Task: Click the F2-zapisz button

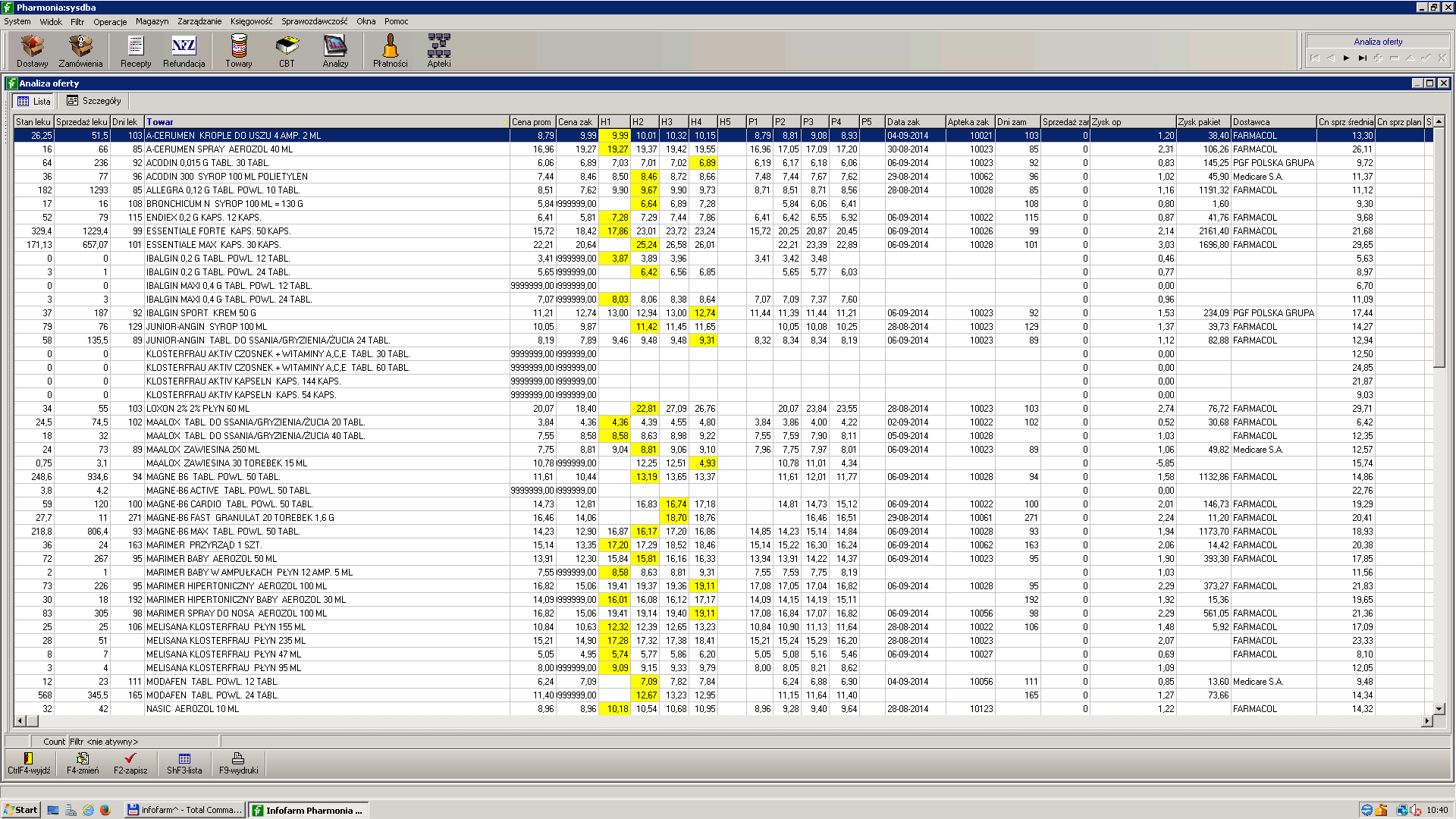Action: (130, 763)
